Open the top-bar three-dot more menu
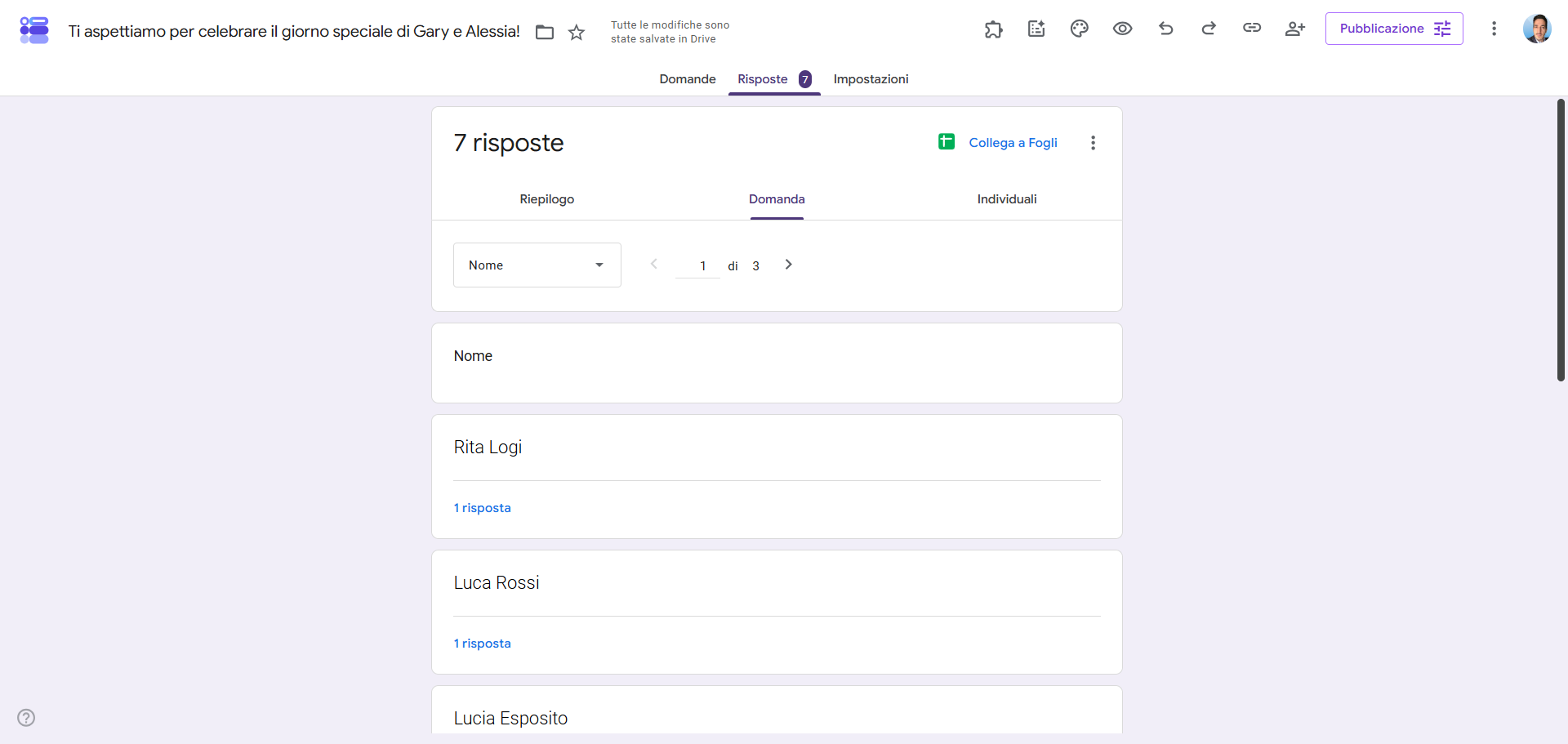The width and height of the screenshot is (1568, 744). click(x=1494, y=29)
